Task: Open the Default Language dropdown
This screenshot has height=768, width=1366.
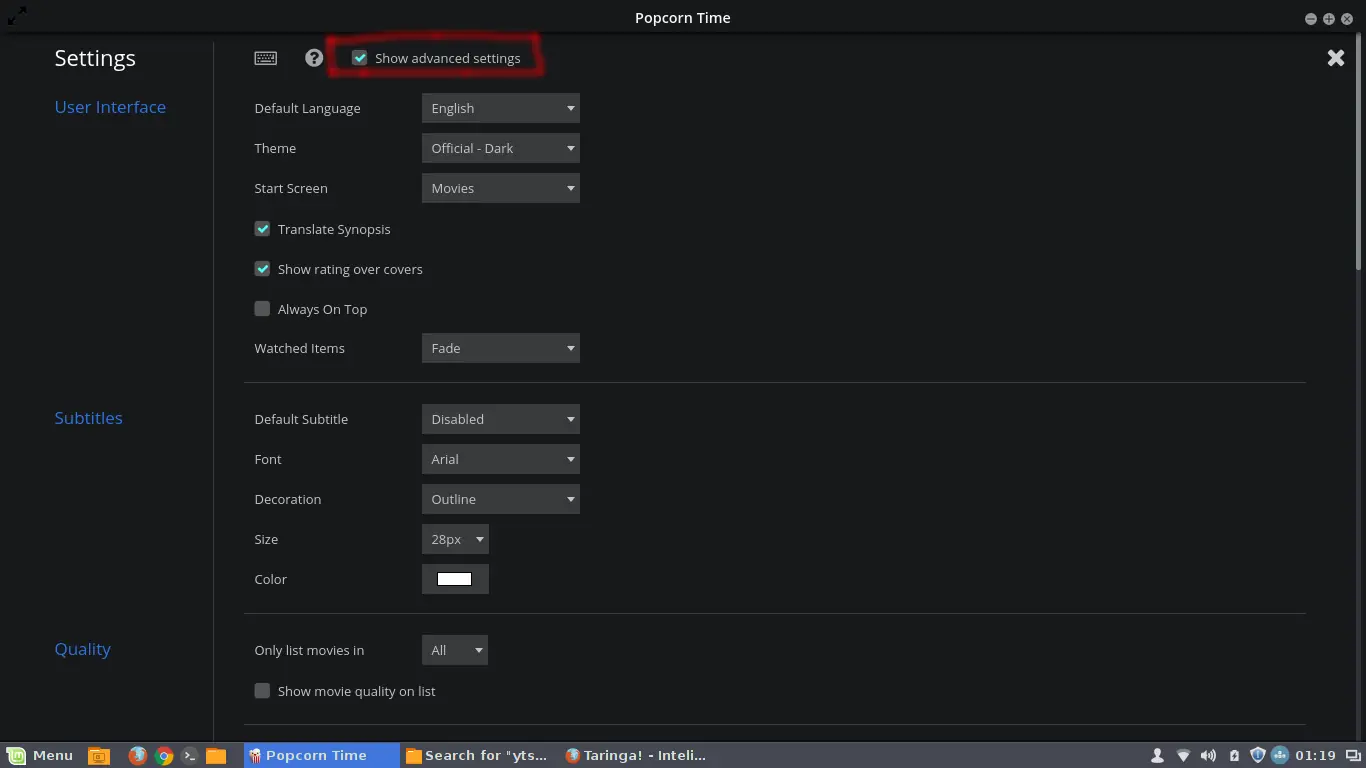Action: click(500, 108)
